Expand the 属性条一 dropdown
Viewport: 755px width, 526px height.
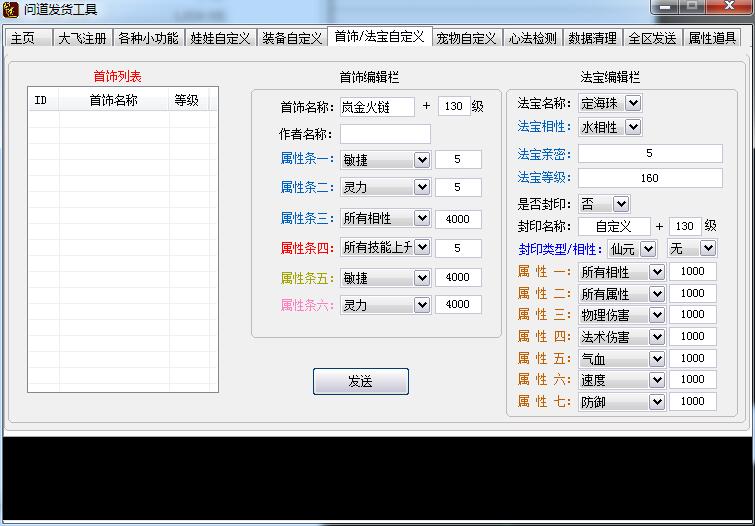(x=421, y=160)
